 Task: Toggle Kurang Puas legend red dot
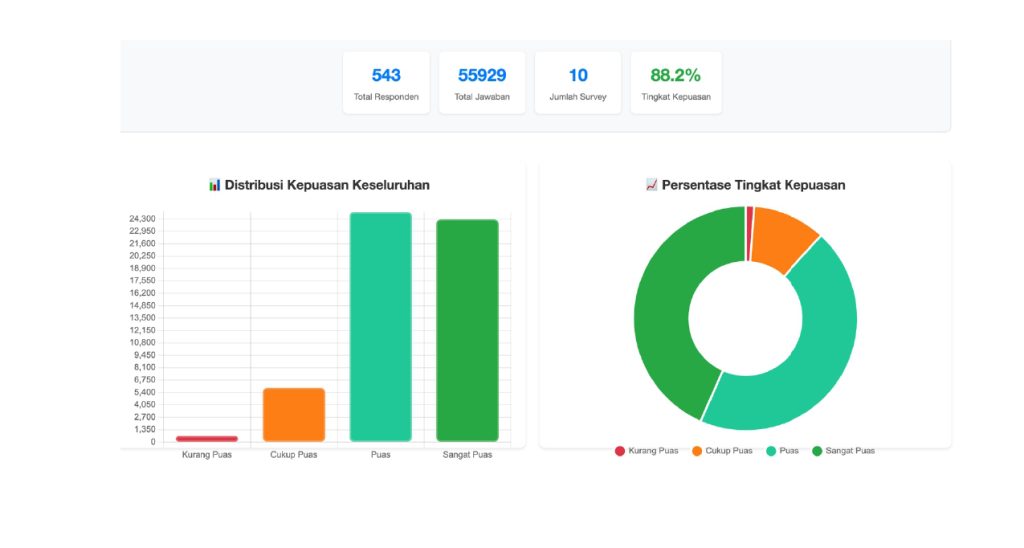(620, 451)
